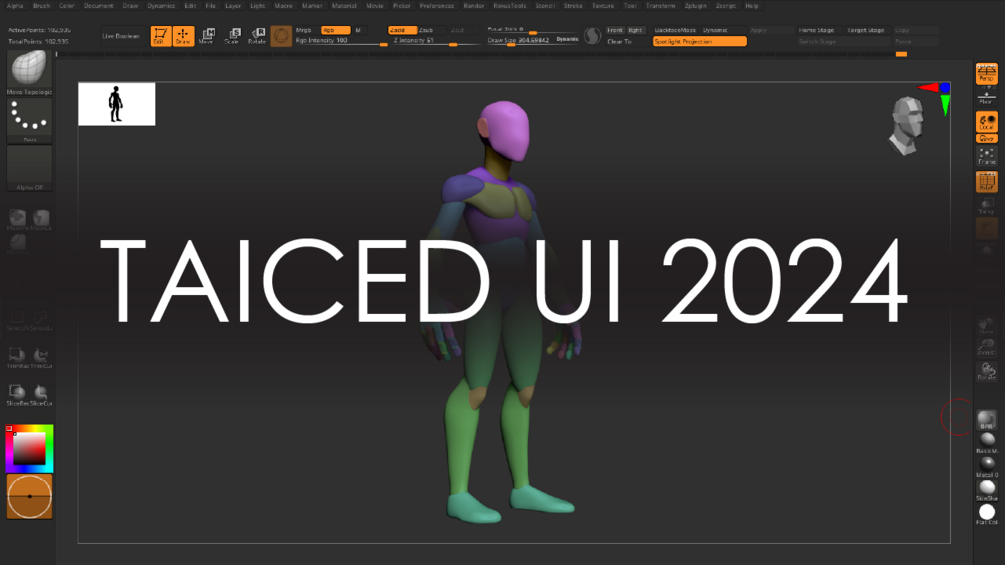Image resolution: width=1005 pixels, height=565 pixels.
Task: Open the Preferences menu
Action: [x=436, y=6]
